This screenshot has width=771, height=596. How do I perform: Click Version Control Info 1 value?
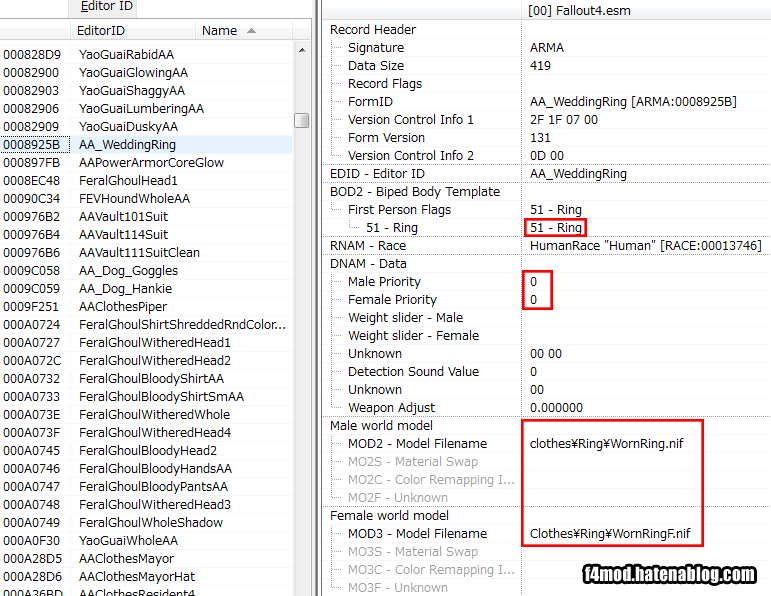[563, 119]
